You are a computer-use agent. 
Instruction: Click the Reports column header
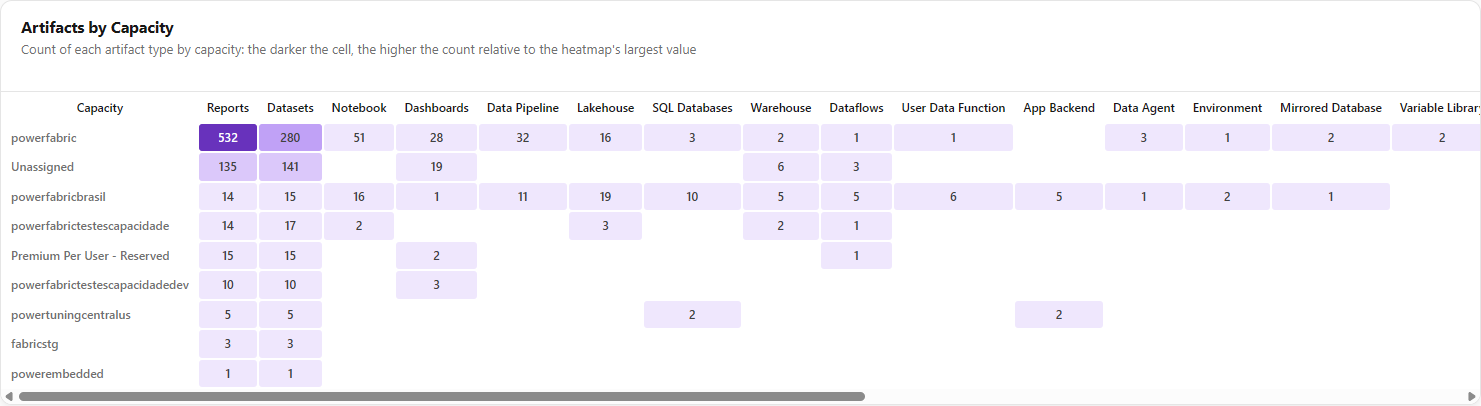[x=228, y=108]
